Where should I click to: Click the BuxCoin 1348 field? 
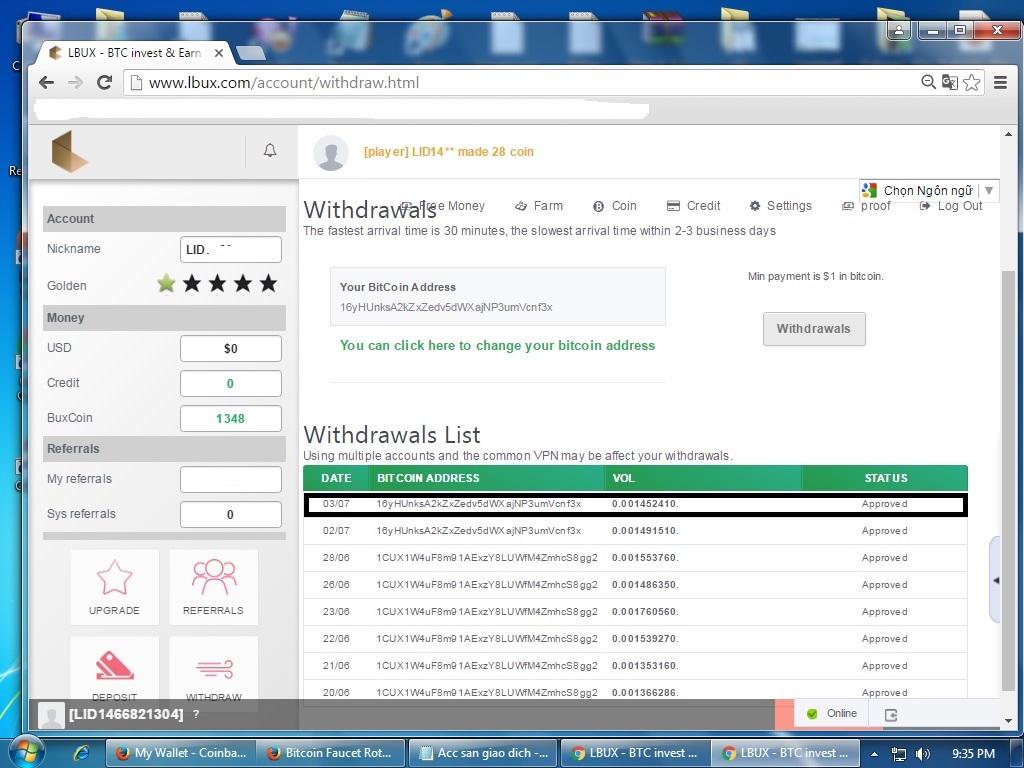tap(231, 419)
